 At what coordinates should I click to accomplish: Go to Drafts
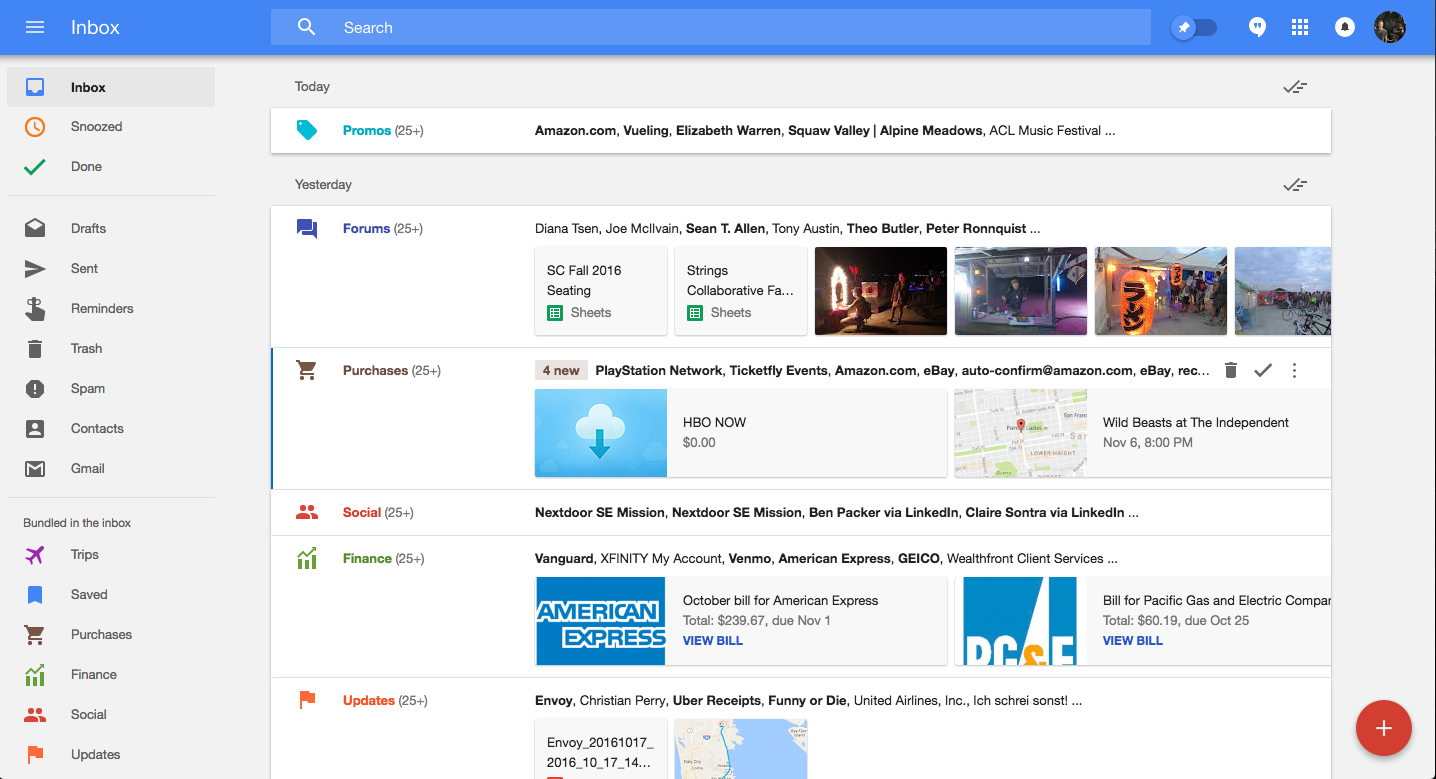pyautogui.click(x=111, y=228)
